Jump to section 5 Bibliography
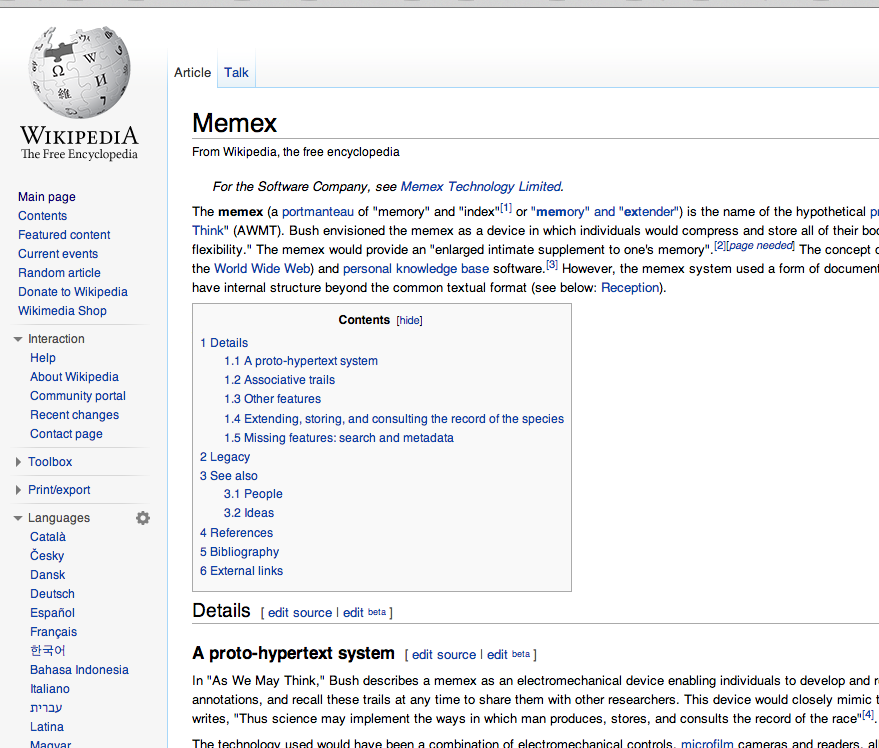The height and width of the screenshot is (748, 879). tap(239, 552)
